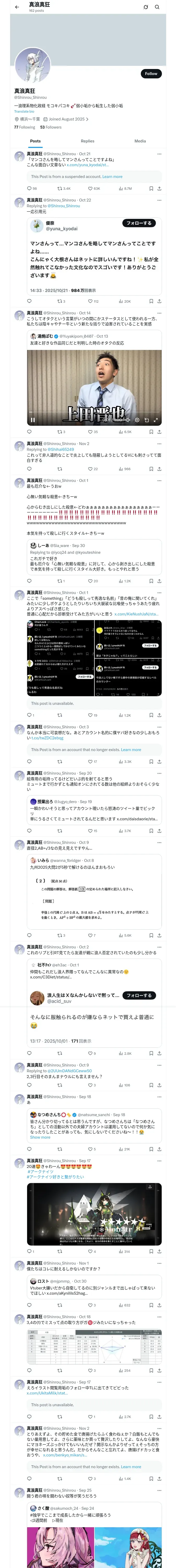Viewport: 176px width, 1568px height.
Task: Repost the Oct 21 post with 3.4K reposts
Action: point(59,189)
